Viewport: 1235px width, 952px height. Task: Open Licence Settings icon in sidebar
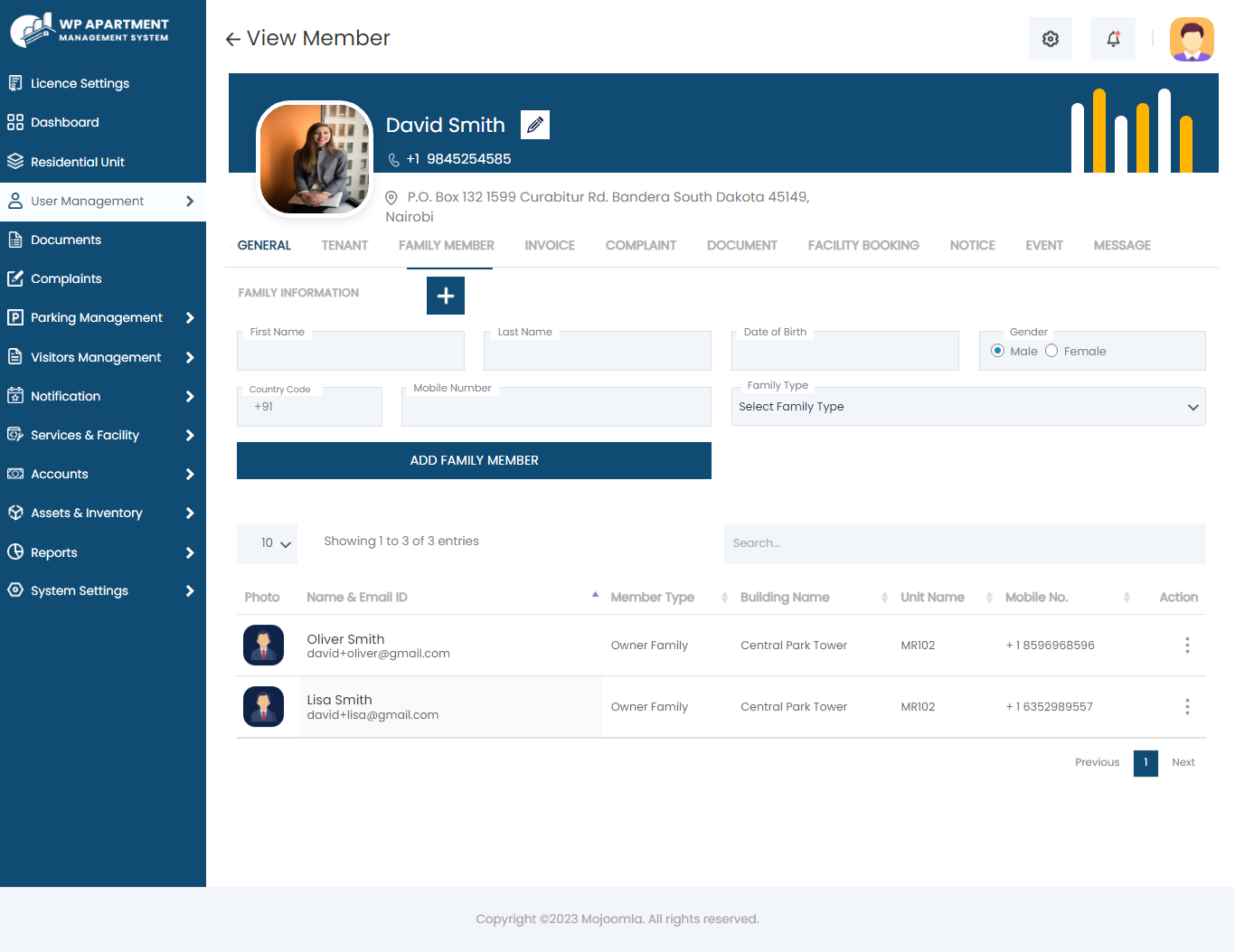pyautogui.click(x=15, y=83)
